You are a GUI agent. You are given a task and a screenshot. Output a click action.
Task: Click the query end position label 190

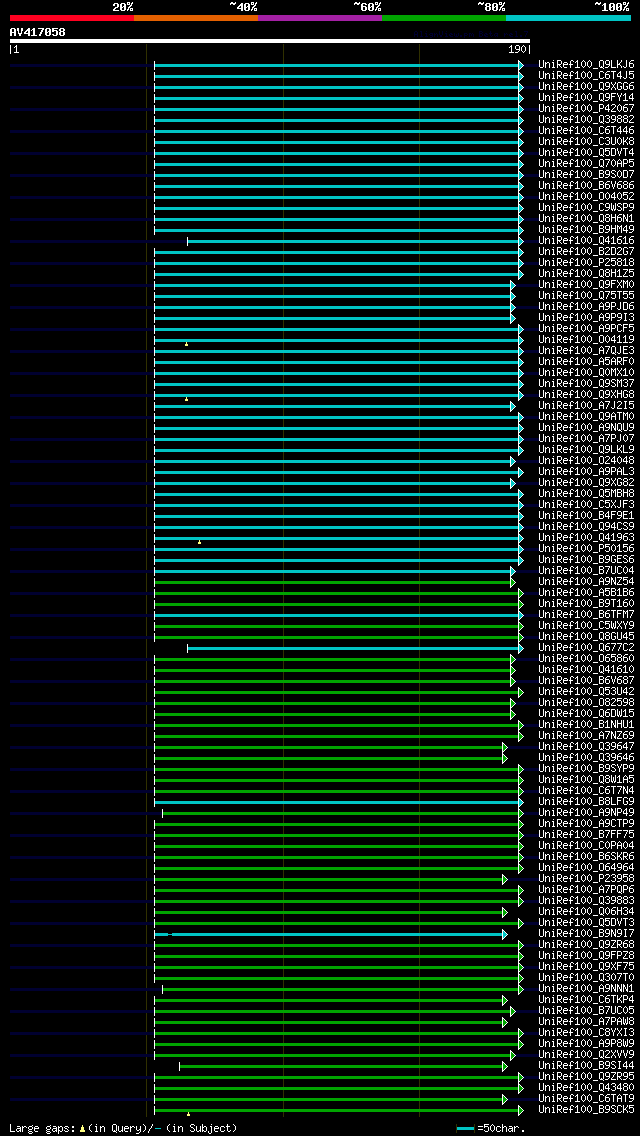coord(518,49)
